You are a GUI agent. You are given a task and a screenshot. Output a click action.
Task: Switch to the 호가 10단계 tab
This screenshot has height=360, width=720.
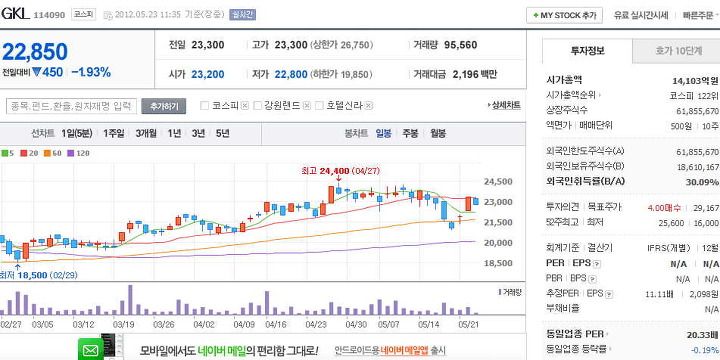pyautogui.click(x=678, y=51)
